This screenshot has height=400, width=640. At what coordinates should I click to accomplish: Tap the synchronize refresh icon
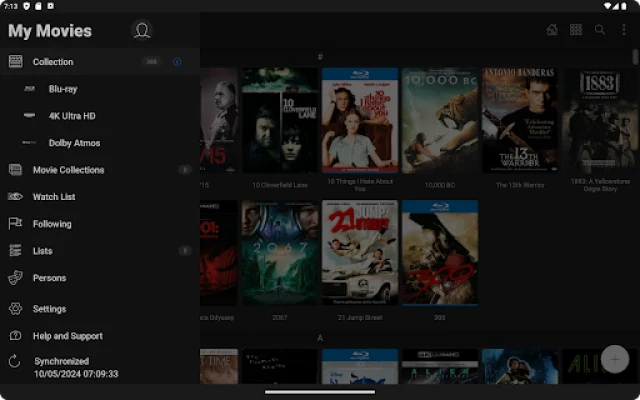tap(15, 361)
